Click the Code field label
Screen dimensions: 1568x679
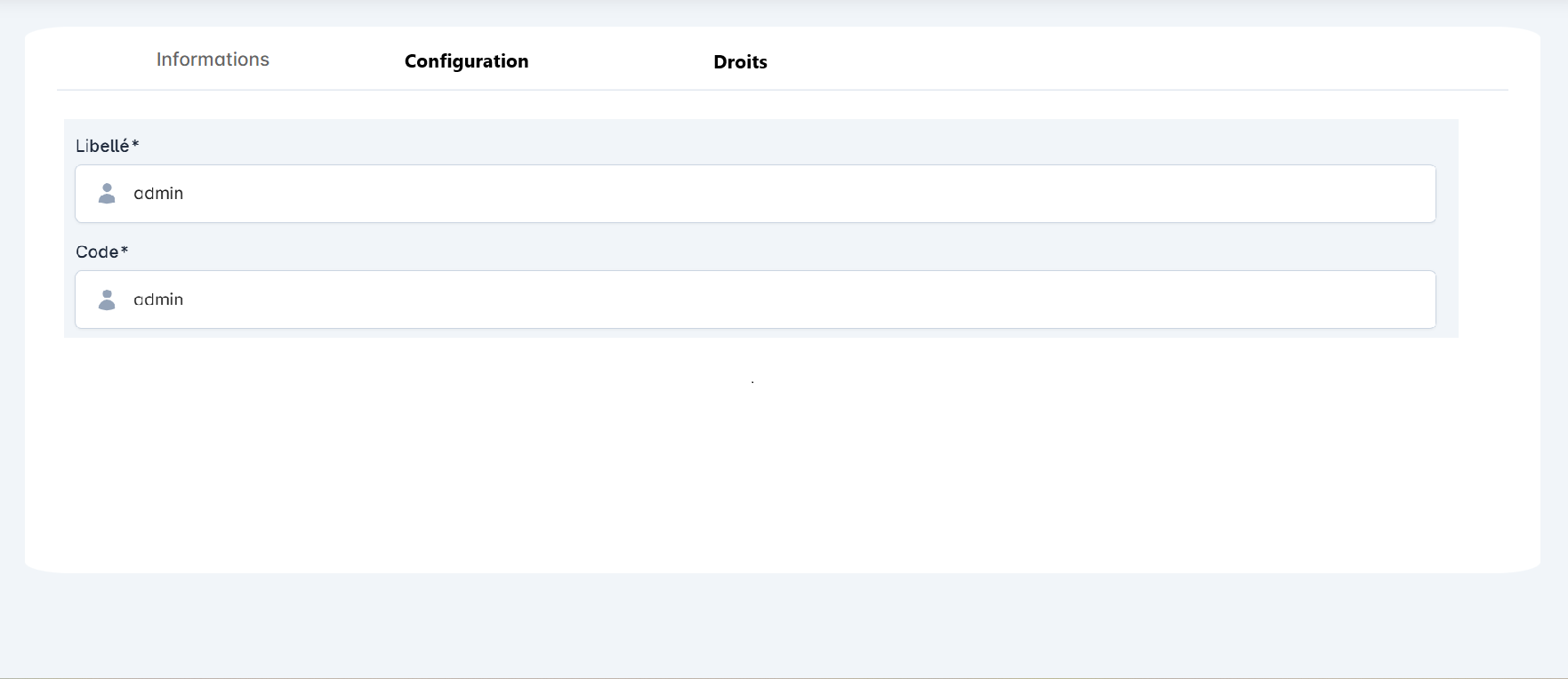pos(97,252)
